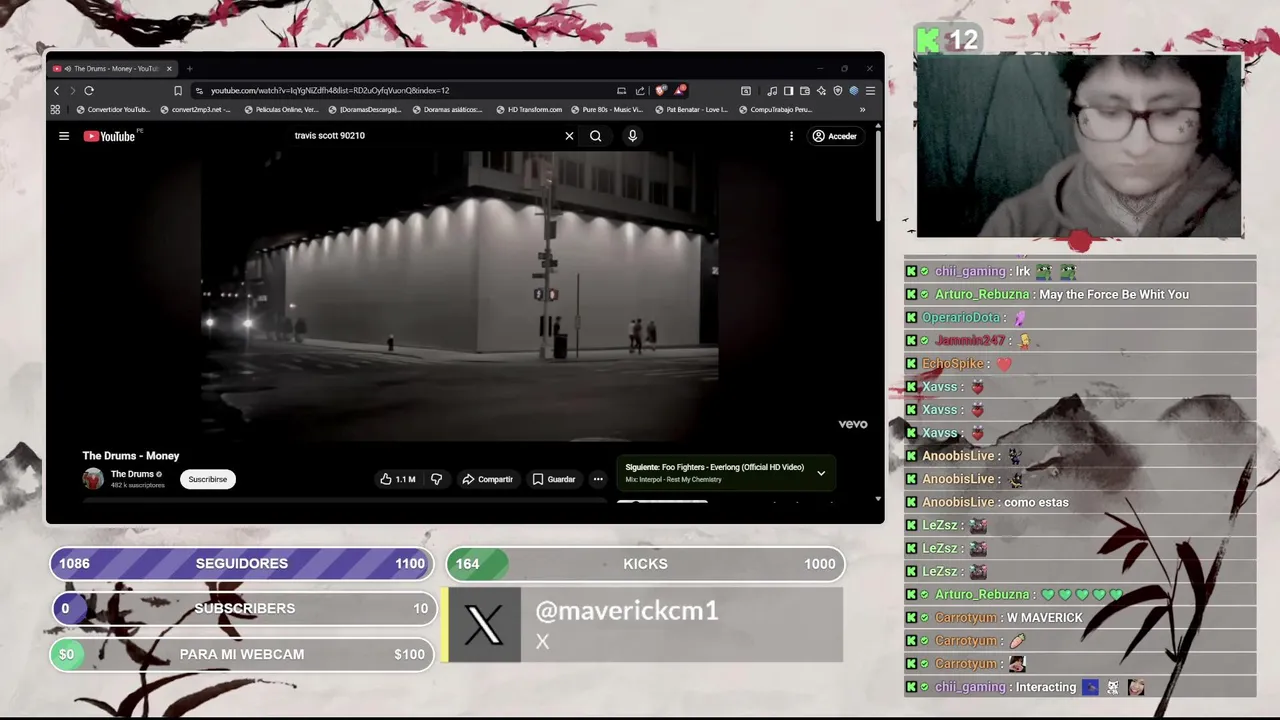Viewport: 1280px width, 720px height.
Task: Open the CompuTrabajo Peru bookmark
Action: coord(775,110)
